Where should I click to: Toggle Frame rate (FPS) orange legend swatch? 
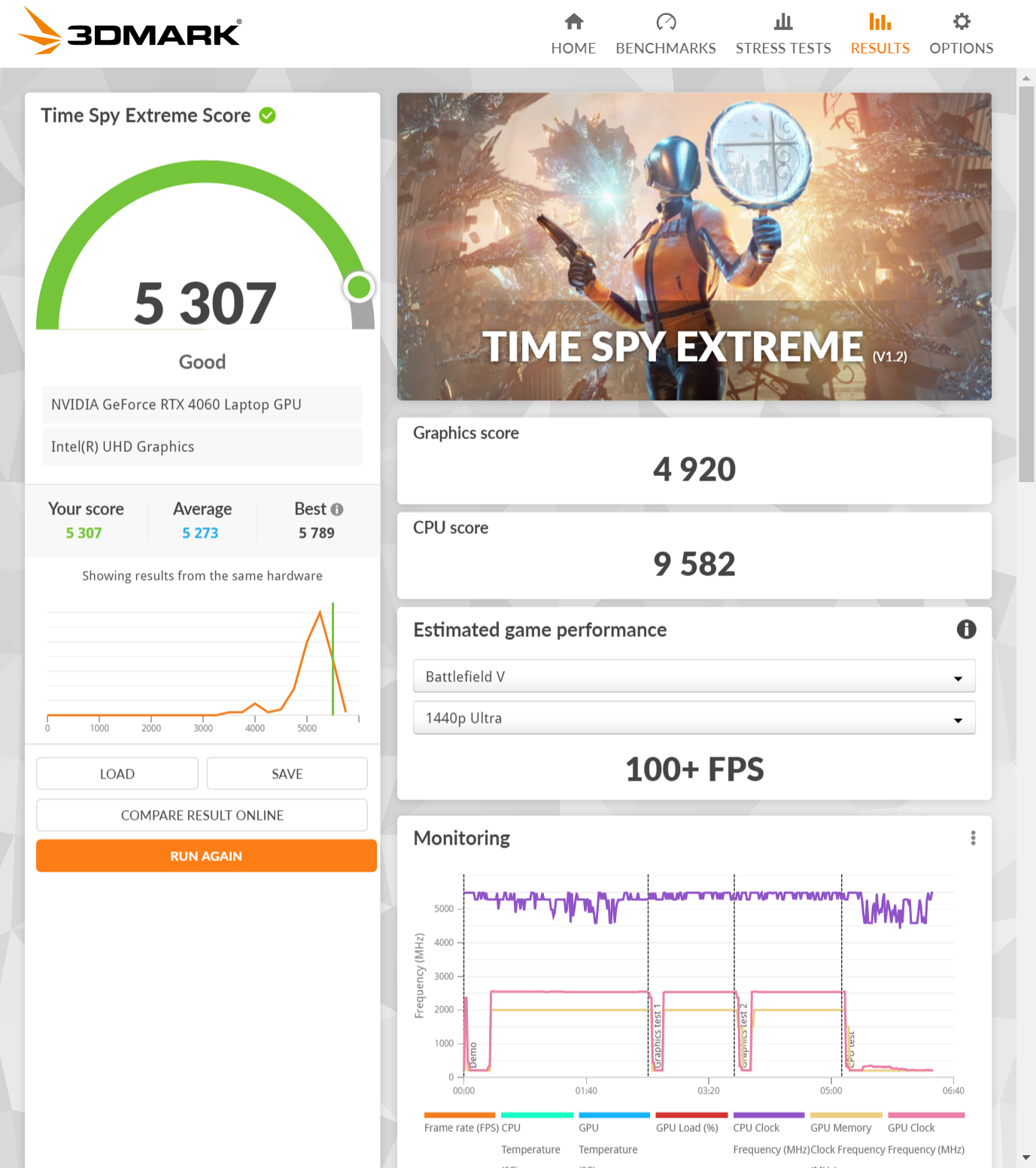(x=460, y=1115)
